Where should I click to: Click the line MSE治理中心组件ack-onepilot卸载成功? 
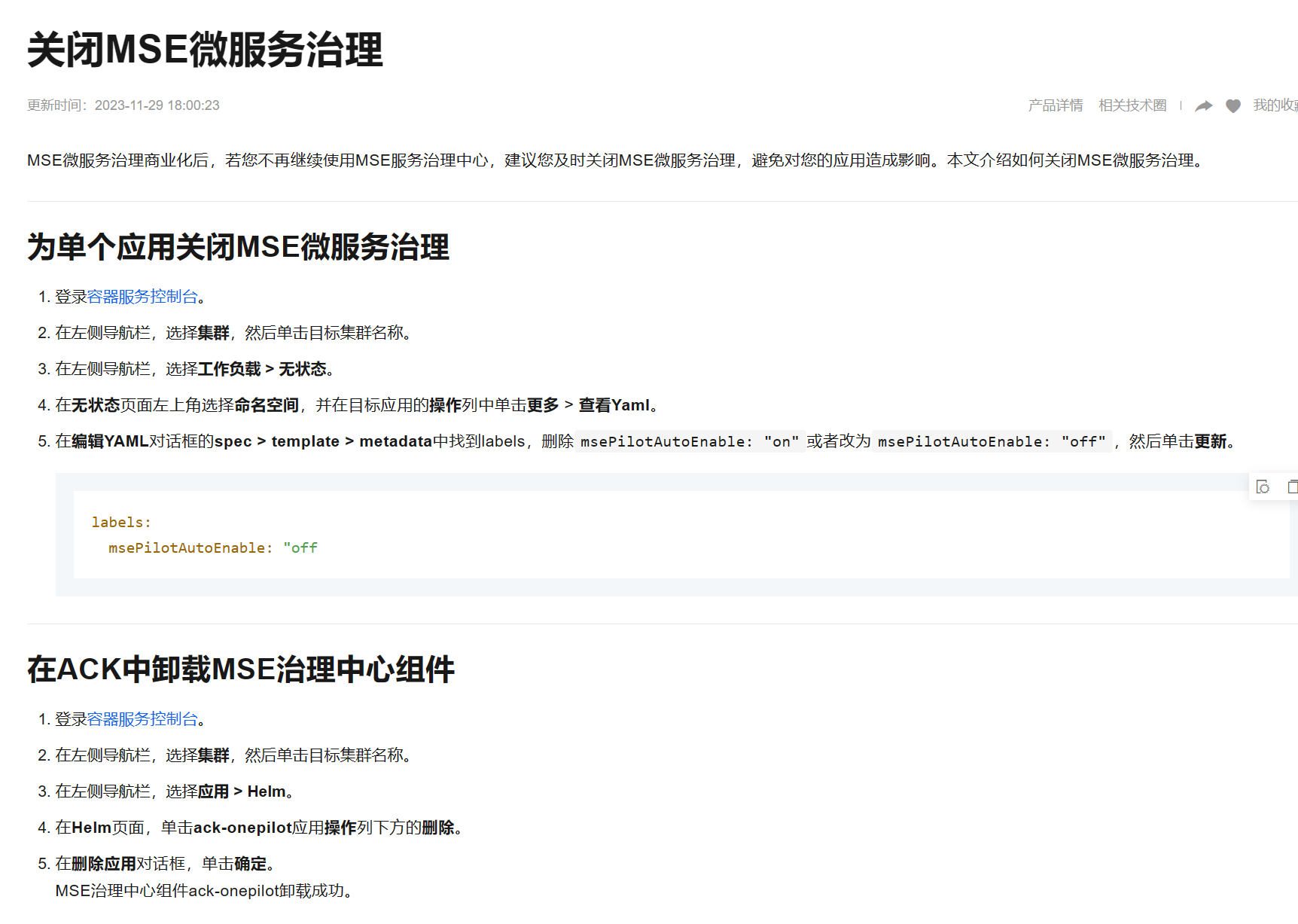[204, 891]
